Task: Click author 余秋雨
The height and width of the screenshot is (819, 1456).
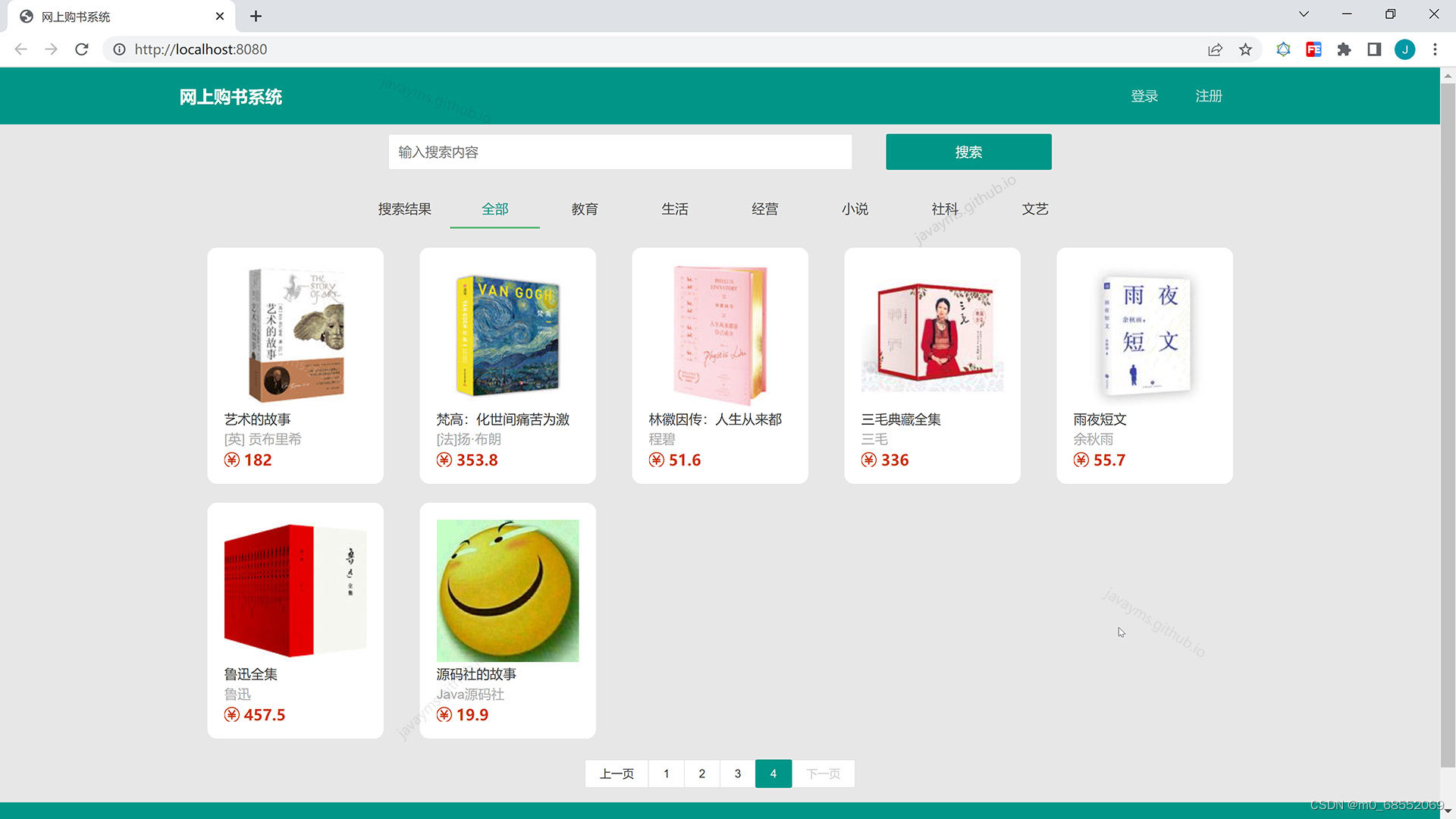Action: [x=1094, y=439]
